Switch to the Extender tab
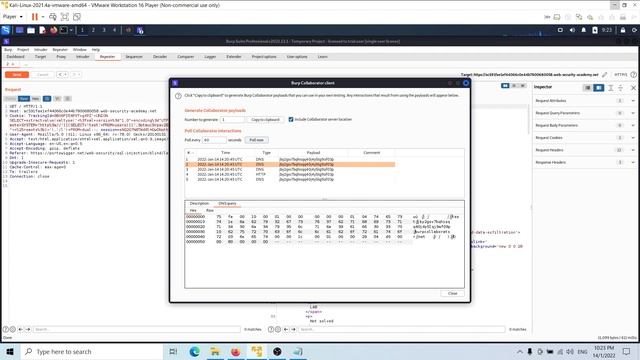 234,57
